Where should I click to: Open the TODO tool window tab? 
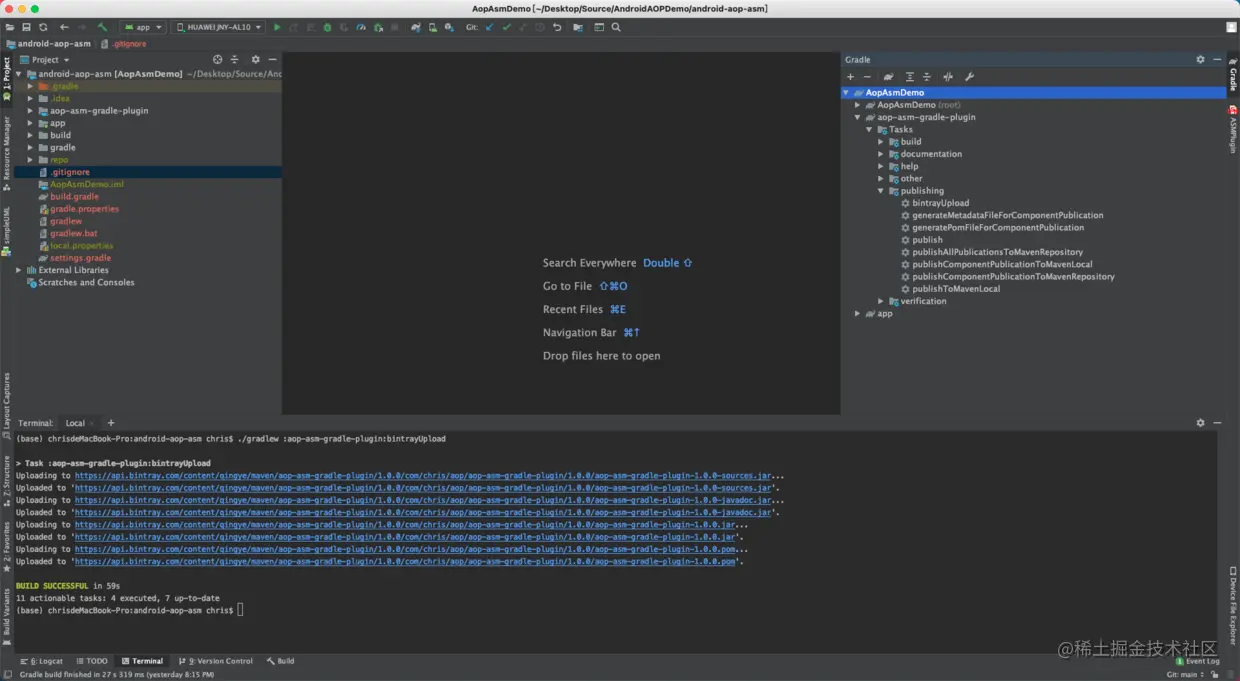click(92, 661)
